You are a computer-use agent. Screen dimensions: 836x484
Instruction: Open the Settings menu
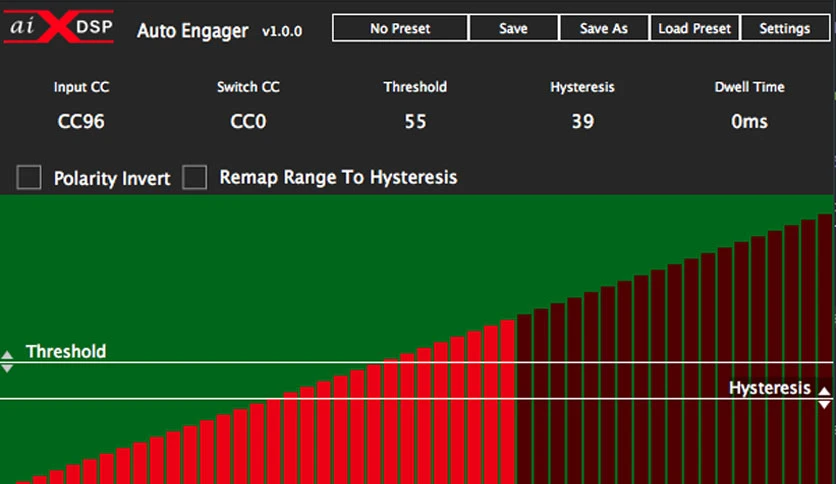(x=784, y=28)
